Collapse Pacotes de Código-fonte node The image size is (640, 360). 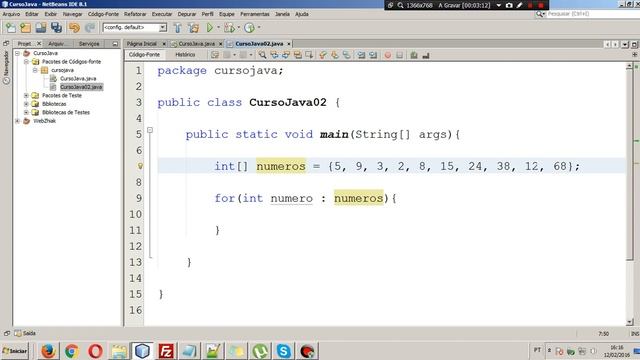point(26,62)
